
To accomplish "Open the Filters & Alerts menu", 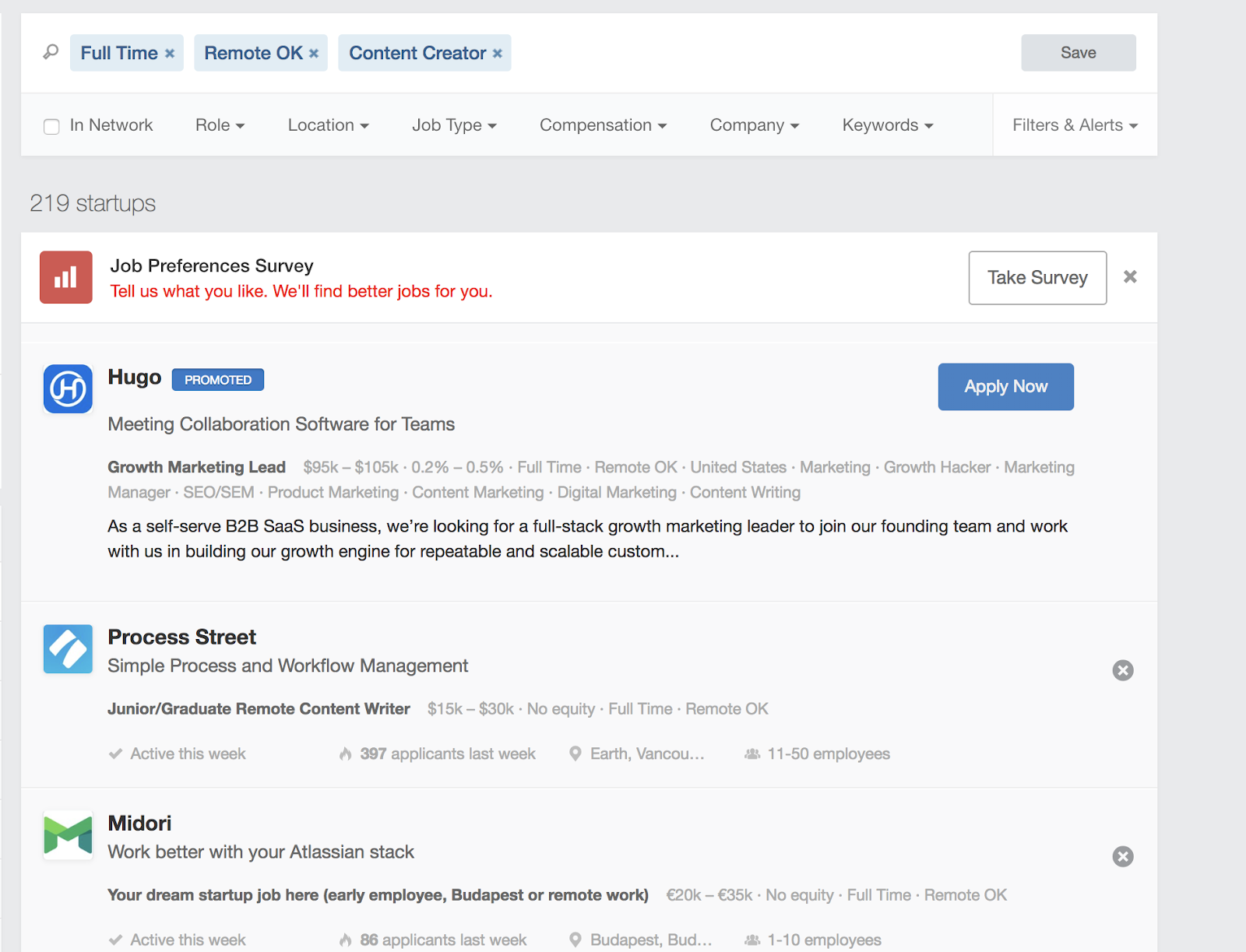I will pos(1075,125).
